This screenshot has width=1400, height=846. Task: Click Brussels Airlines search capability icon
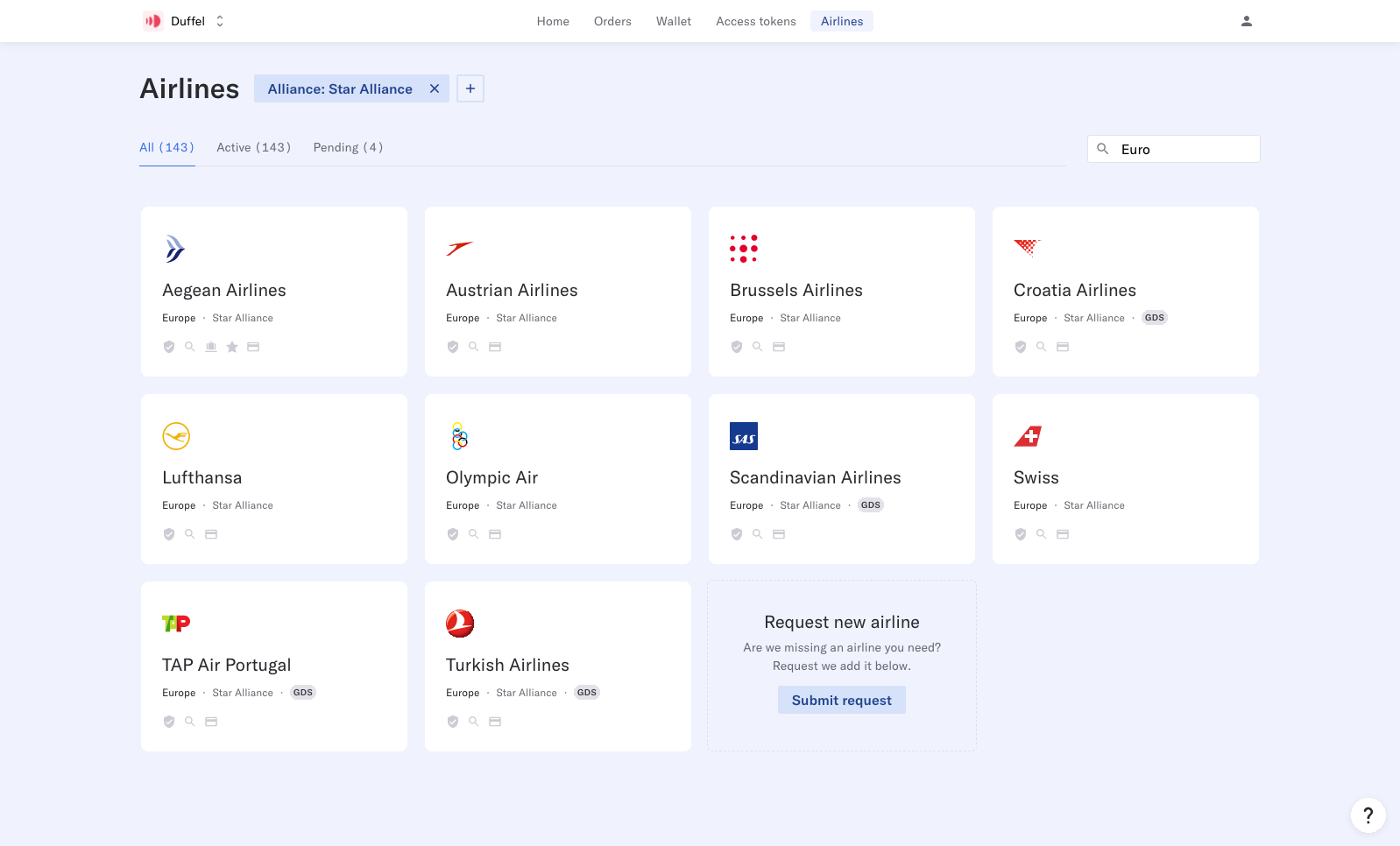[x=758, y=347]
